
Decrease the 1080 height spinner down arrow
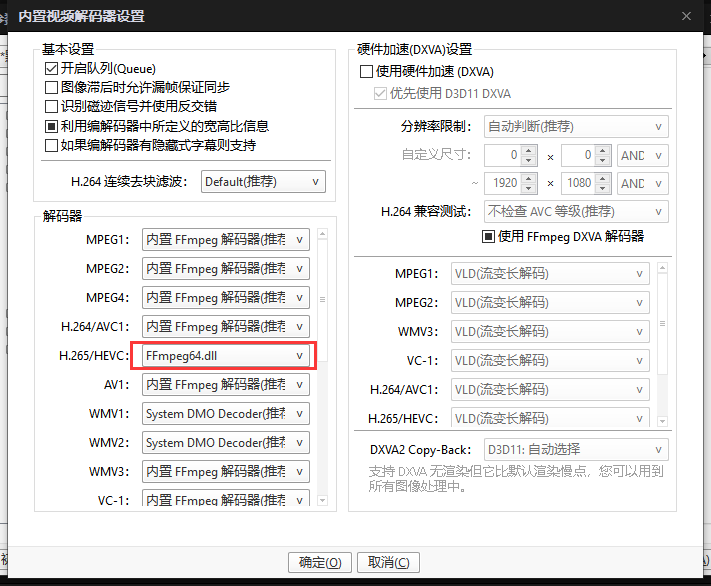coord(603,188)
